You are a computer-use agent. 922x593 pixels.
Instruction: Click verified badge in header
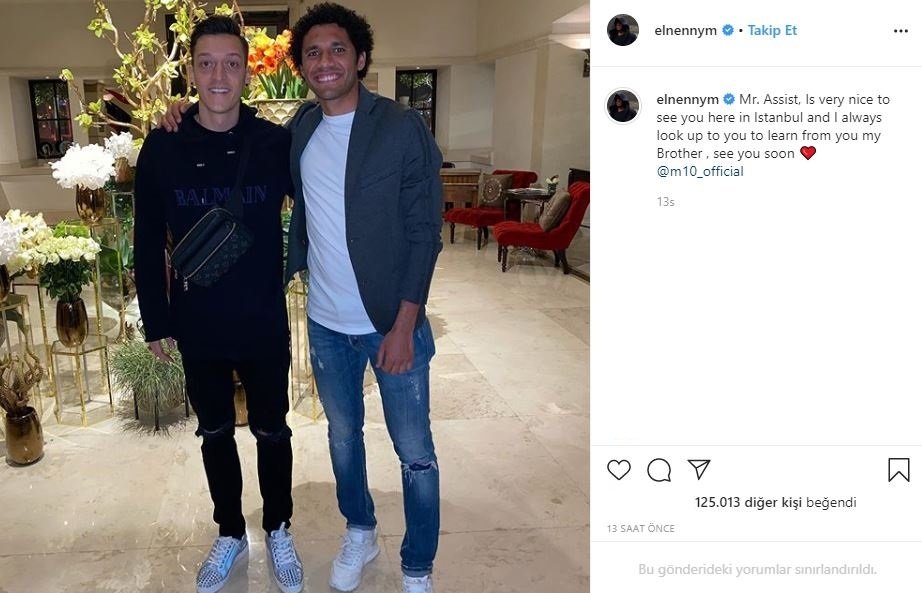tap(727, 30)
